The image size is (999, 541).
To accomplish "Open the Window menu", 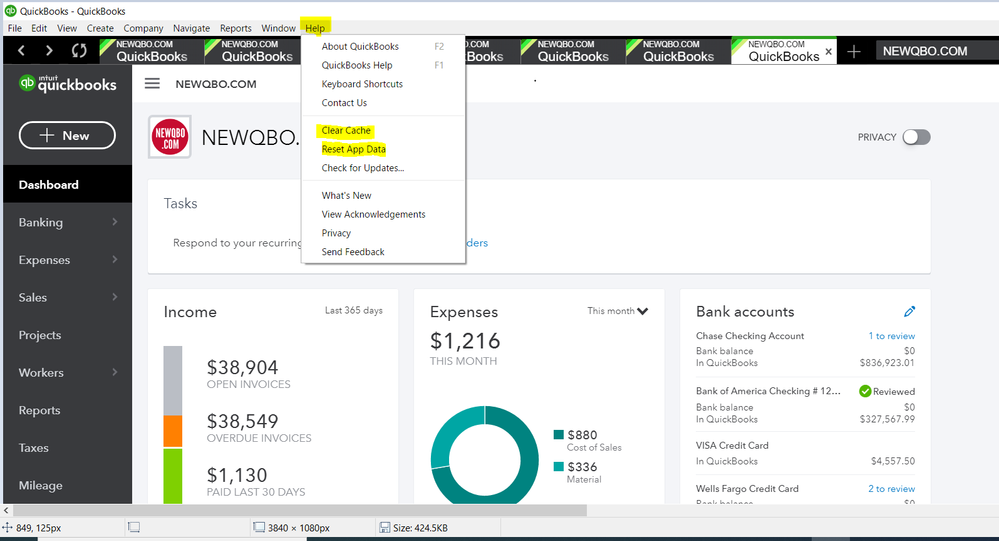I will (x=278, y=28).
